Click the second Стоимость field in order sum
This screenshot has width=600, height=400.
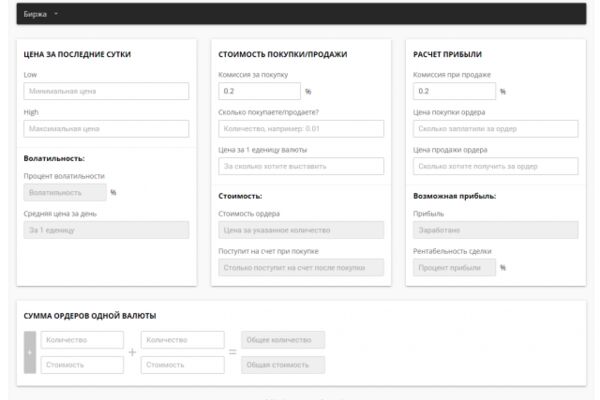pyautogui.click(x=183, y=365)
